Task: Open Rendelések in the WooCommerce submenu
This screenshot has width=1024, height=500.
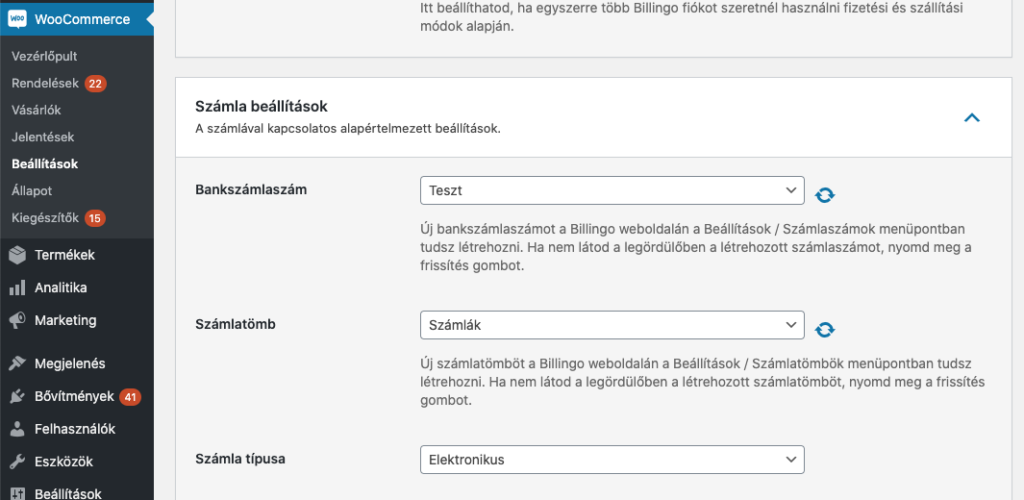Action: pyautogui.click(x=45, y=84)
